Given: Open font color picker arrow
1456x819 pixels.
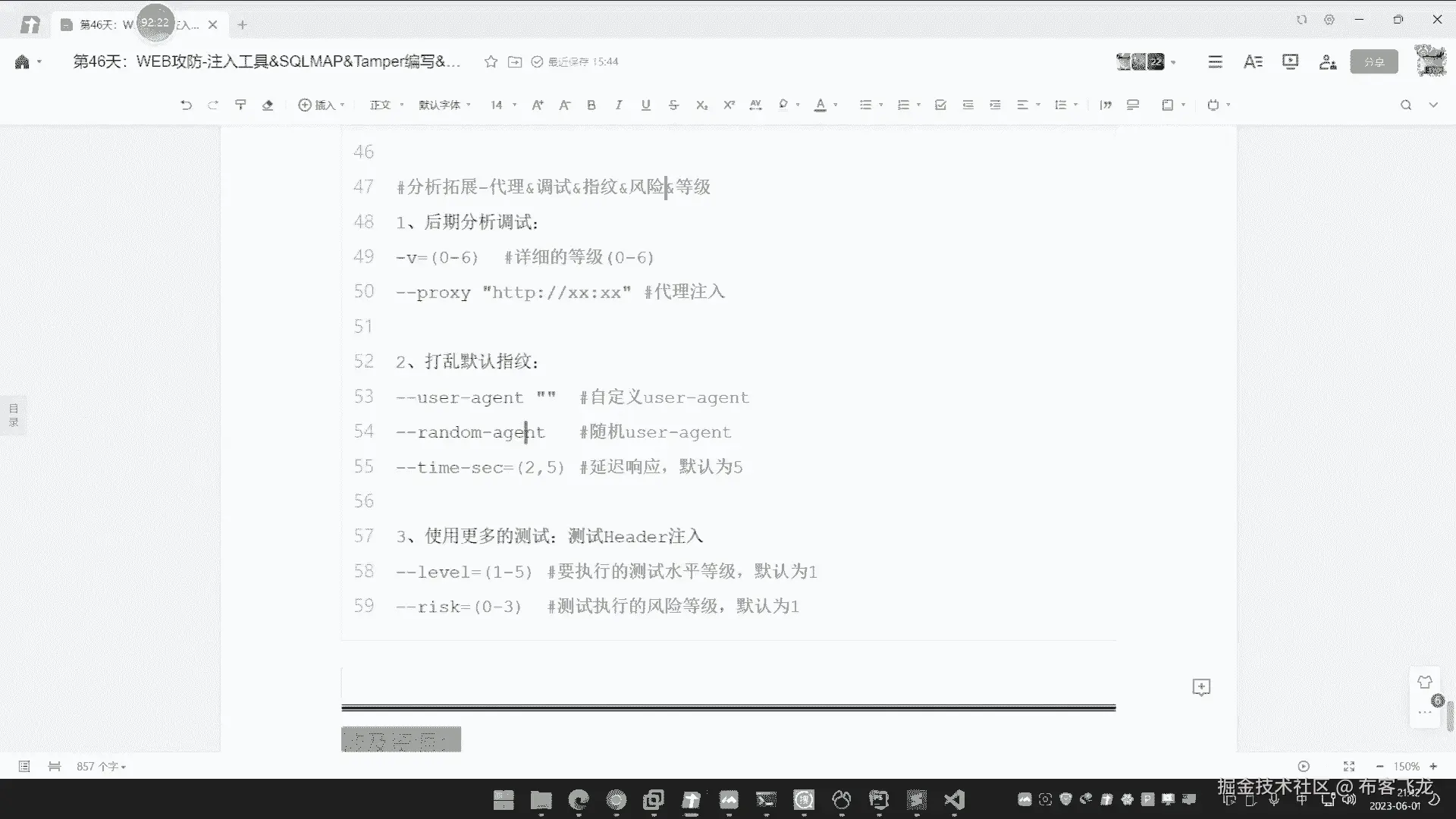Looking at the screenshot, I should pyautogui.click(x=836, y=105).
